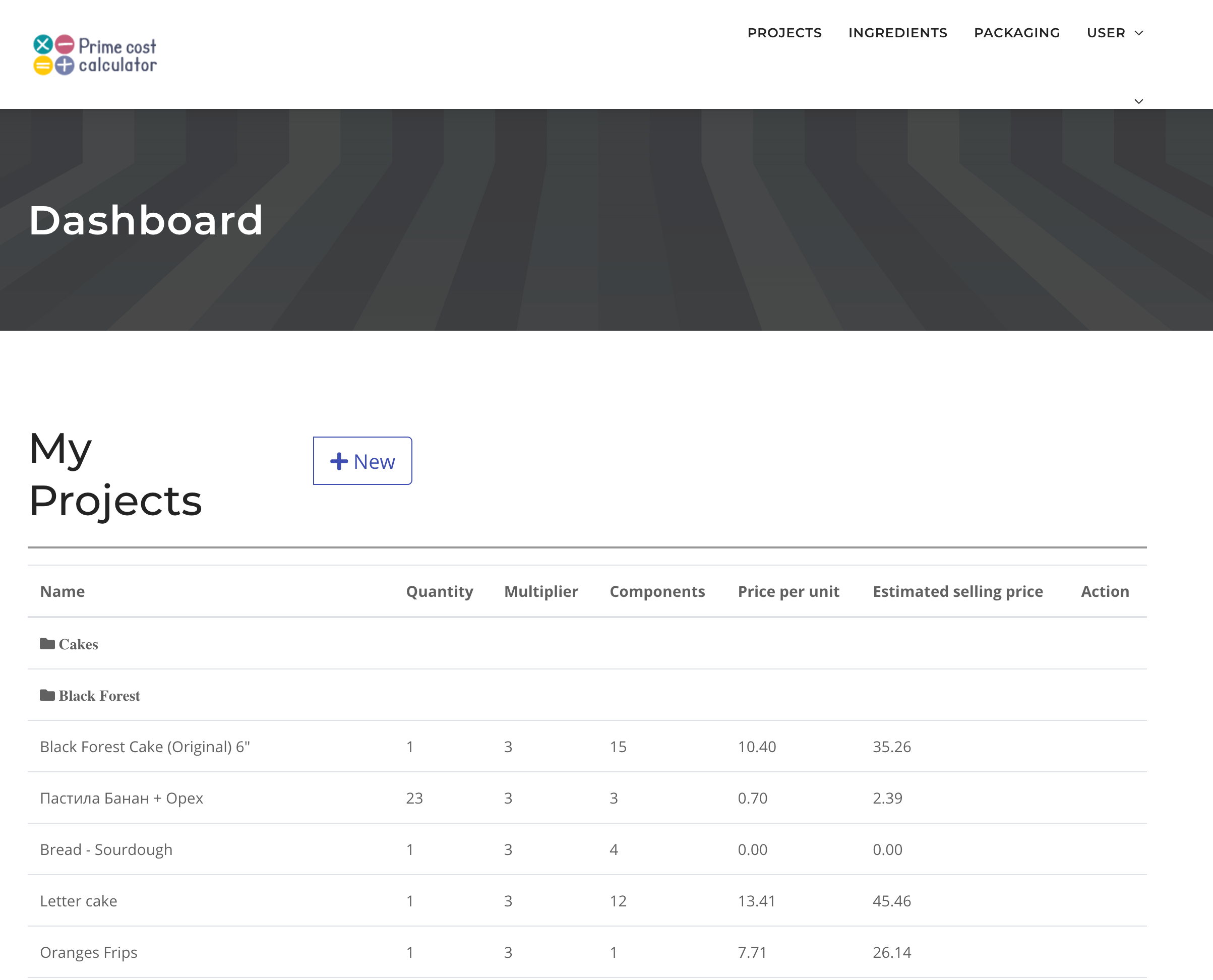This screenshot has width=1213, height=980.
Task: Click the Cakes folder icon
Action: pyautogui.click(x=47, y=644)
